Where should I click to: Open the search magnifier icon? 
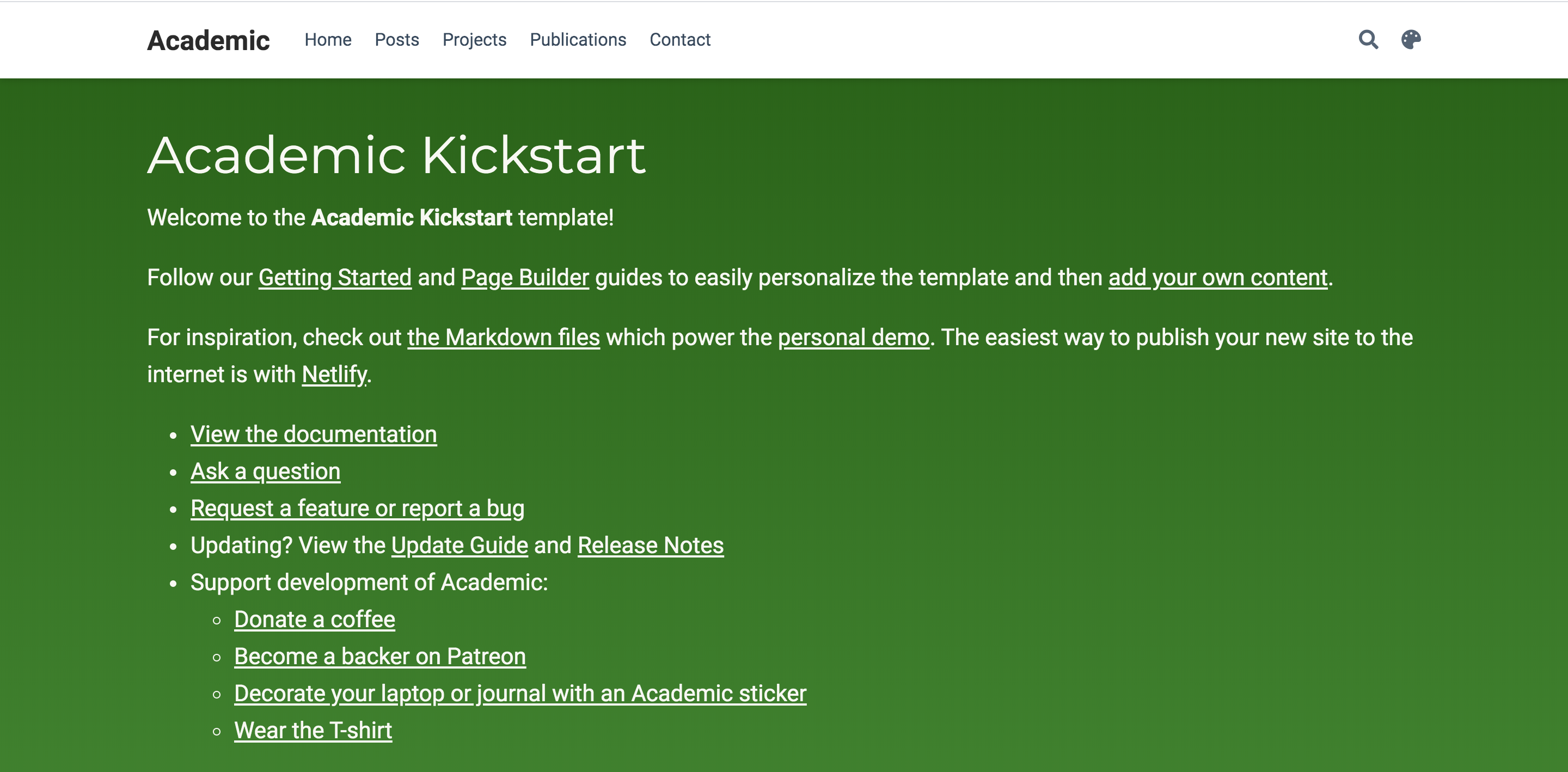(1368, 40)
